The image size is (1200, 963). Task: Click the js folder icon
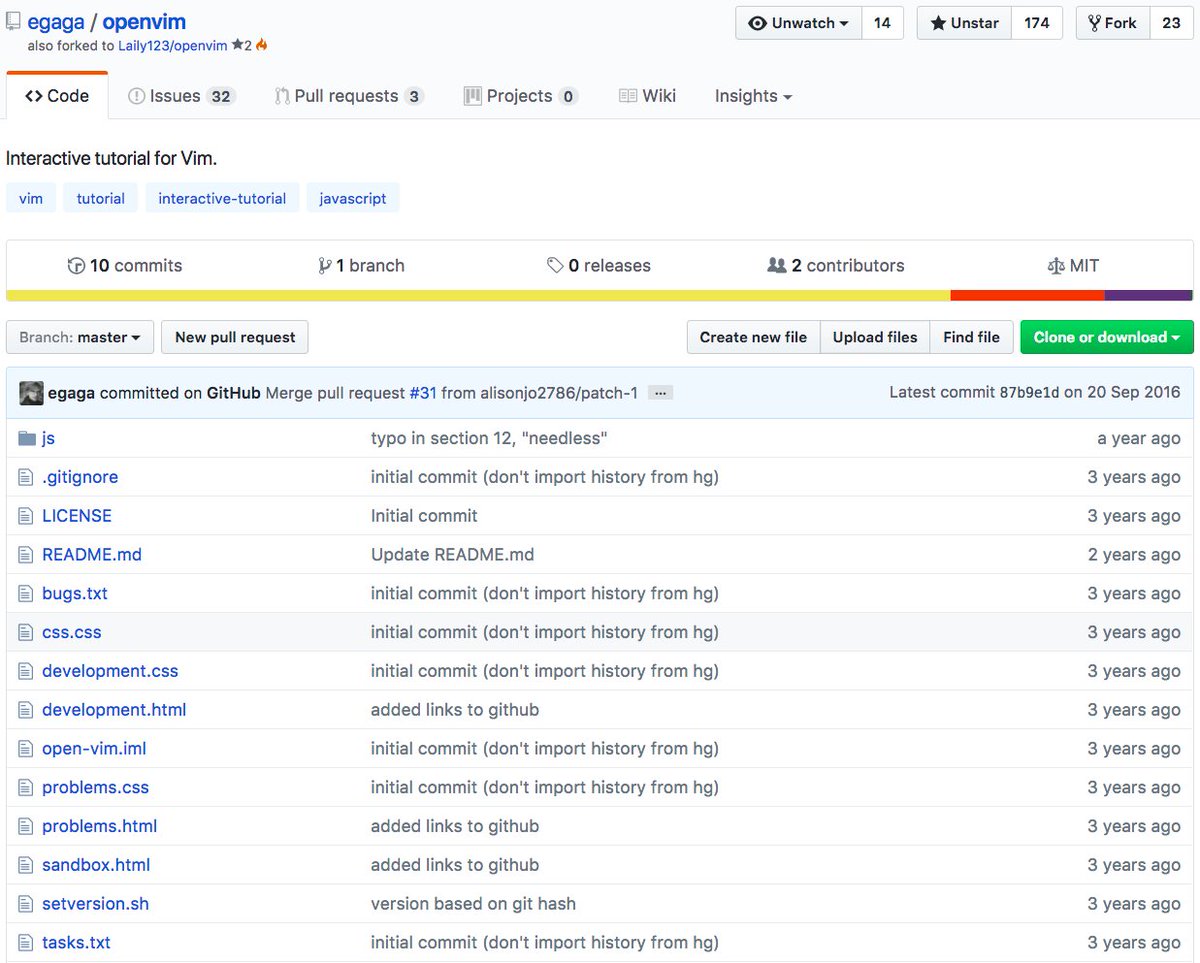pos(26,438)
